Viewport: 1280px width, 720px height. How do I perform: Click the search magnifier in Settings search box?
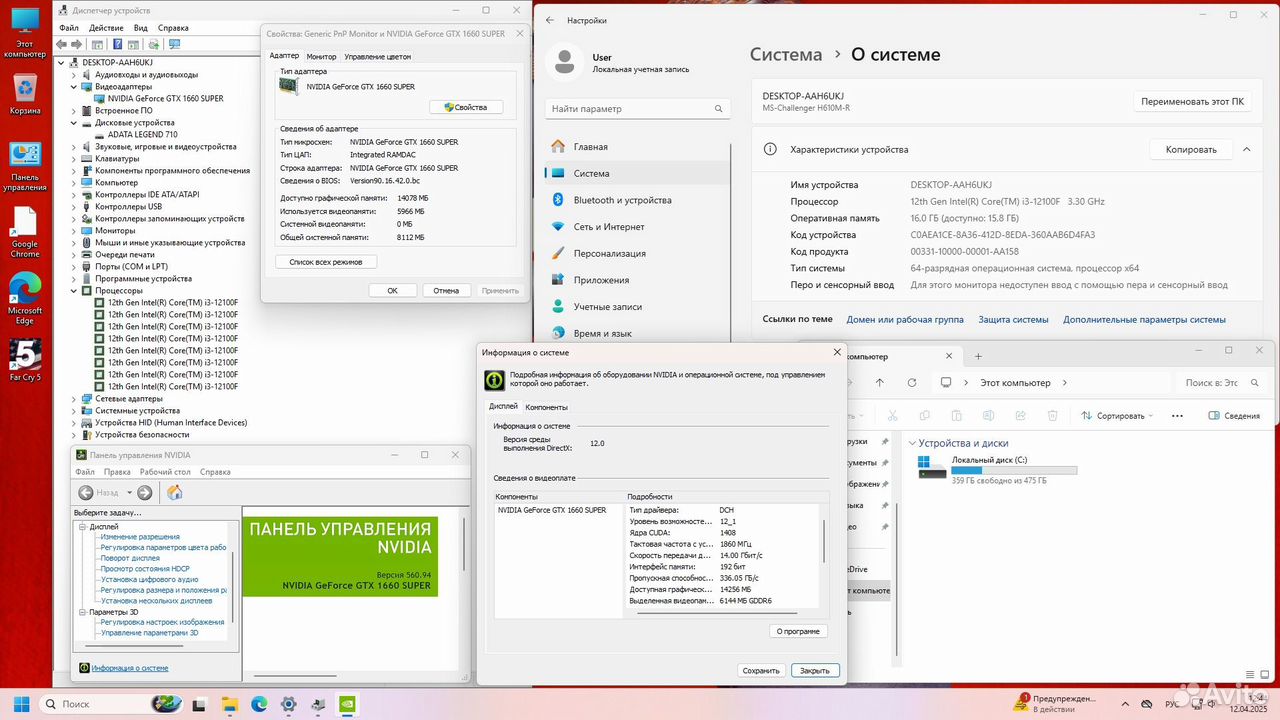click(x=719, y=109)
